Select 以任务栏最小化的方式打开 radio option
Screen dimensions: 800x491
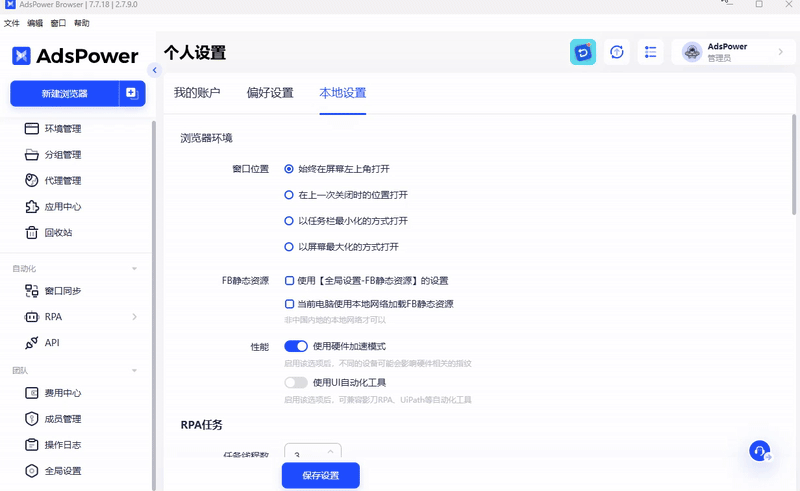coord(289,221)
